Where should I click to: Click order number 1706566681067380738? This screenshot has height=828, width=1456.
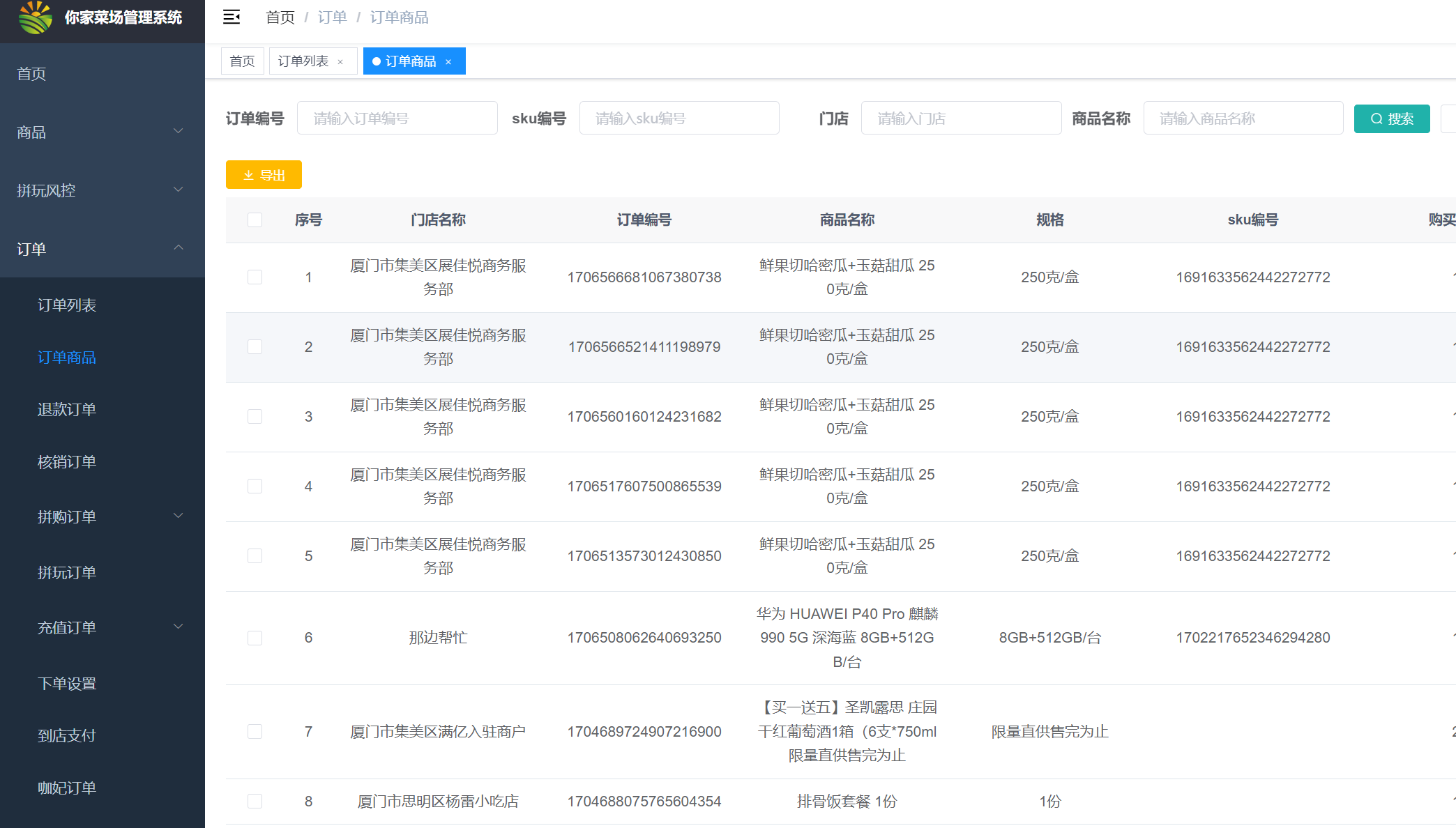click(x=644, y=277)
